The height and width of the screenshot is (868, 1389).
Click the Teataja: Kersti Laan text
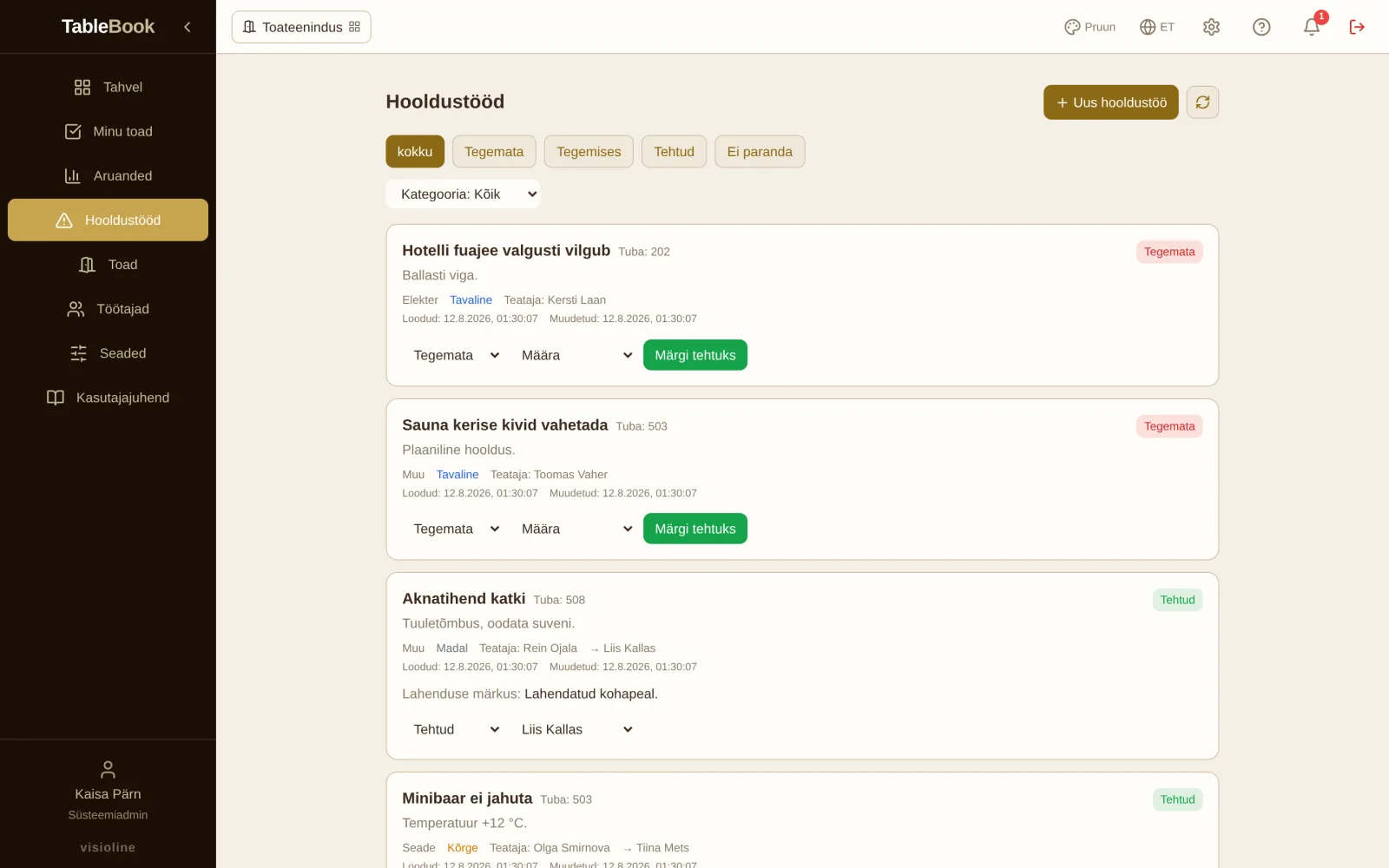click(x=555, y=300)
